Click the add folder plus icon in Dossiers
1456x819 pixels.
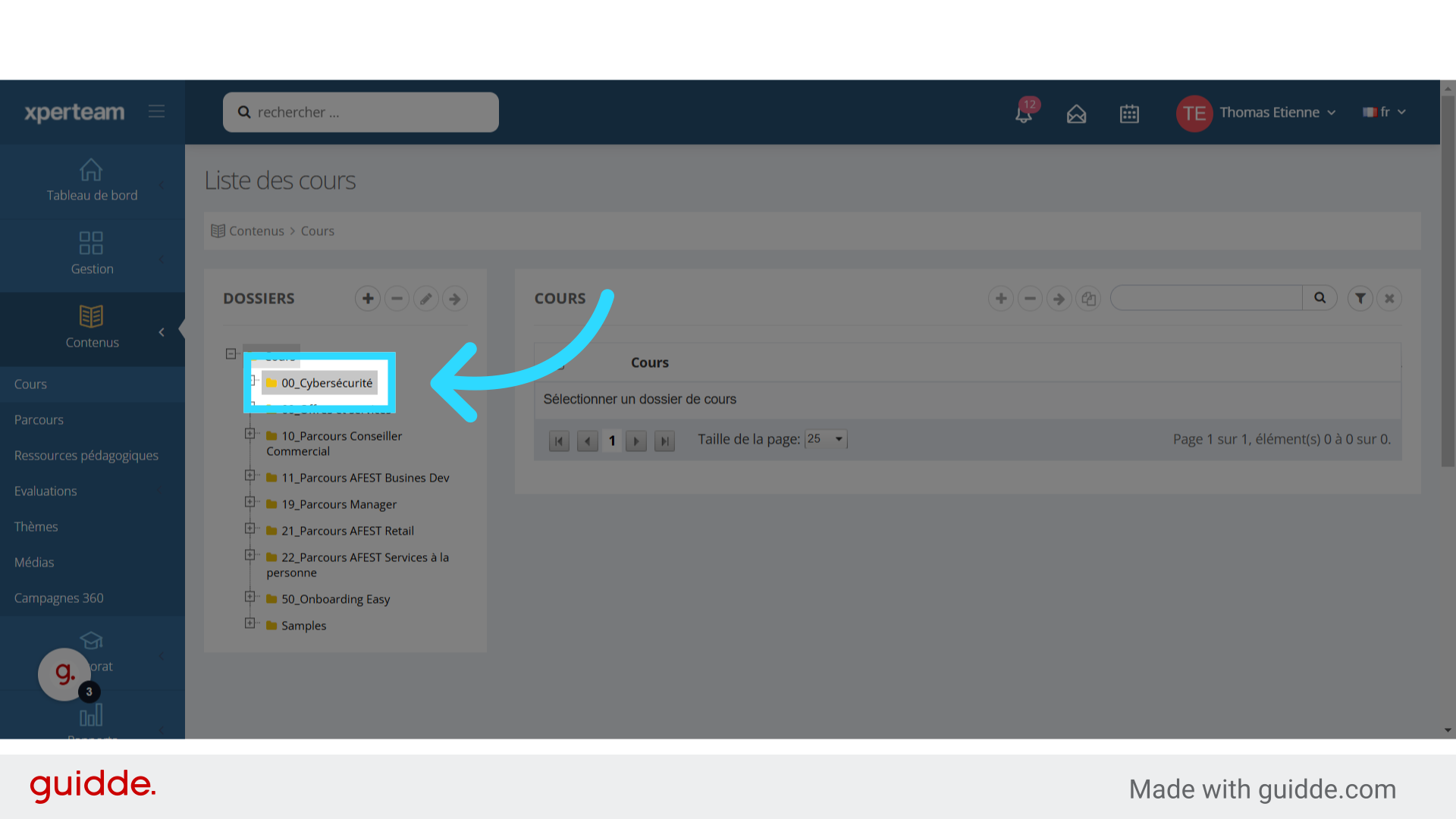pyautogui.click(x=368, y=299)
